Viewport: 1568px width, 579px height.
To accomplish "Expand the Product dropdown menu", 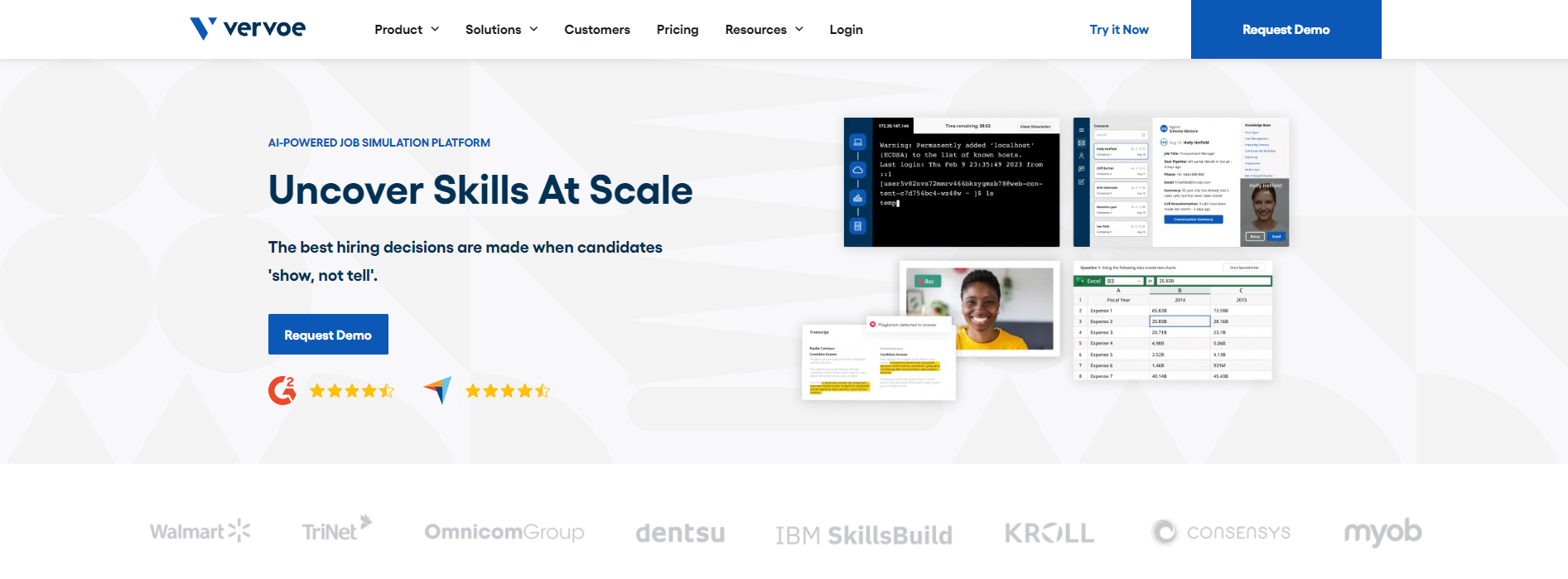I will click(x=407, y=30).
